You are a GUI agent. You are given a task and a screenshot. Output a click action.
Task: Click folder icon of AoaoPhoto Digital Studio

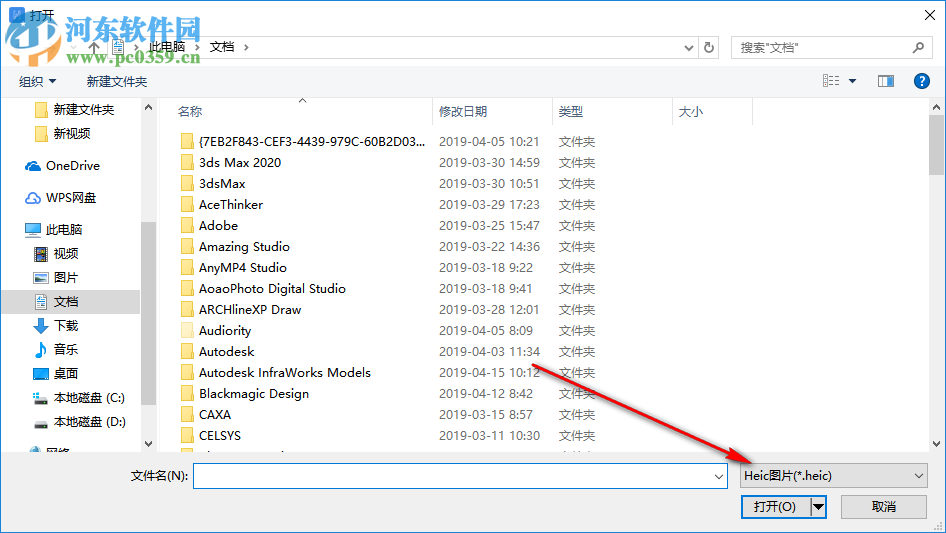(188, 289)
